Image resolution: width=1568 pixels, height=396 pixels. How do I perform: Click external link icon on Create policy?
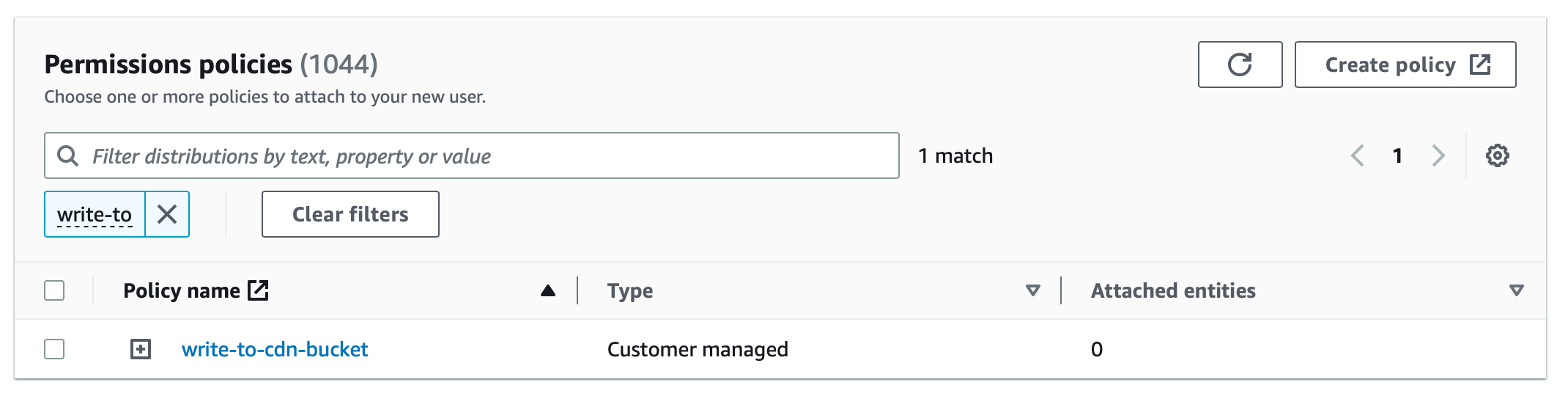1480,65
